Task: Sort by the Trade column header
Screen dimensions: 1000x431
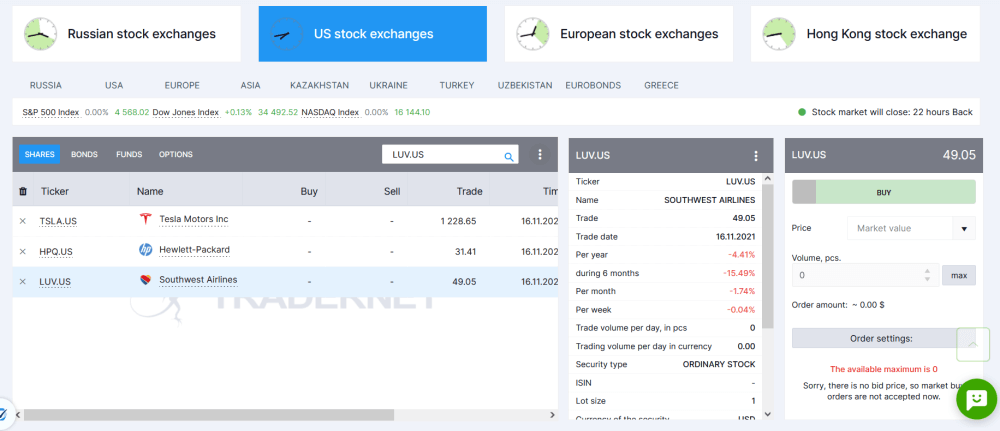Action: [x=469, y=191]
